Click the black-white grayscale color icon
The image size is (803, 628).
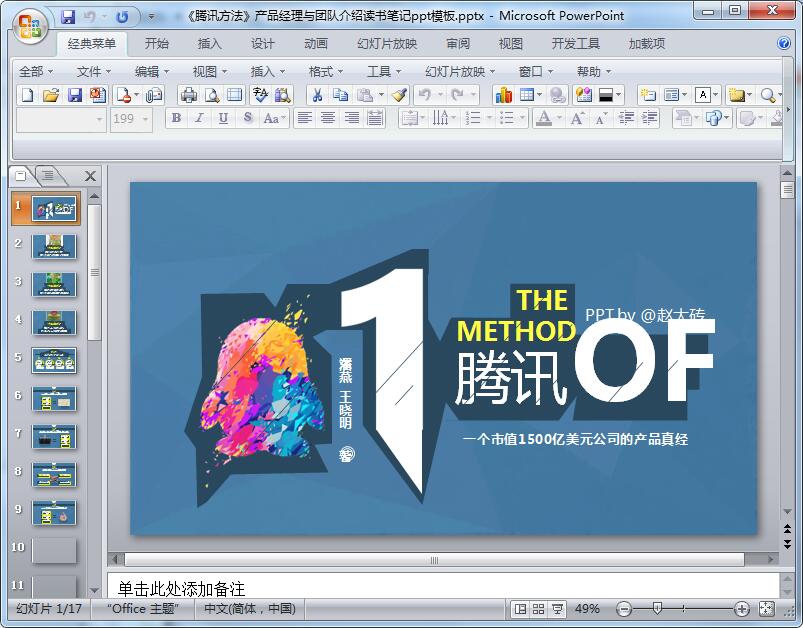coord(605,95)
